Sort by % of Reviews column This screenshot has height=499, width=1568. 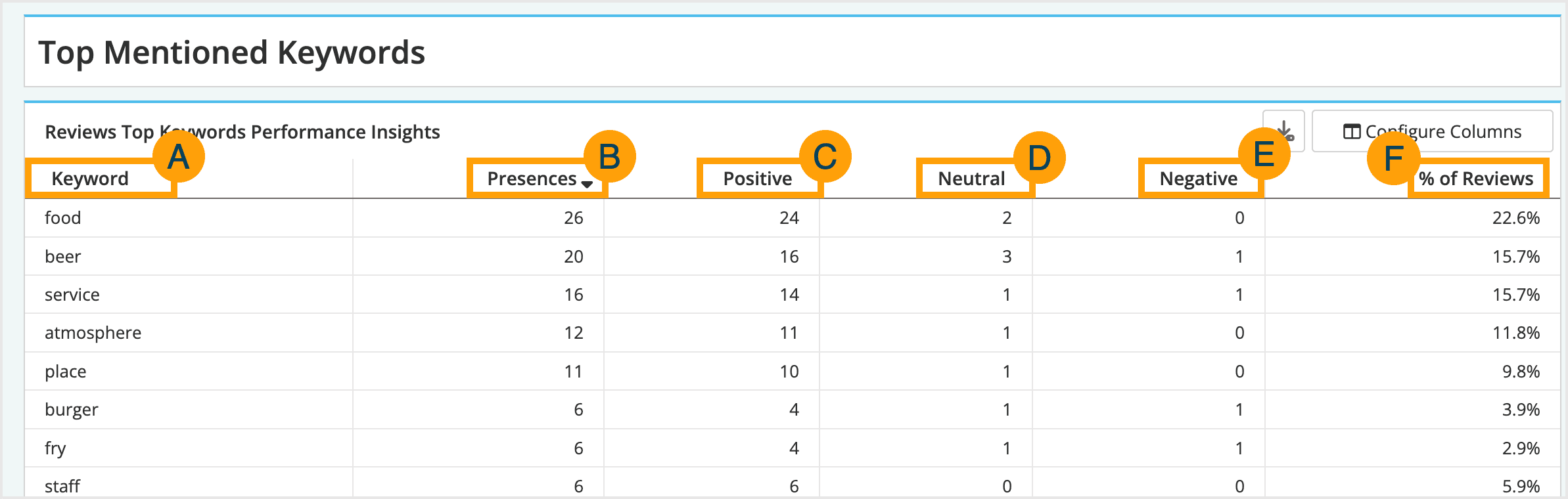pyautogui.click(x=1475, y=179)
